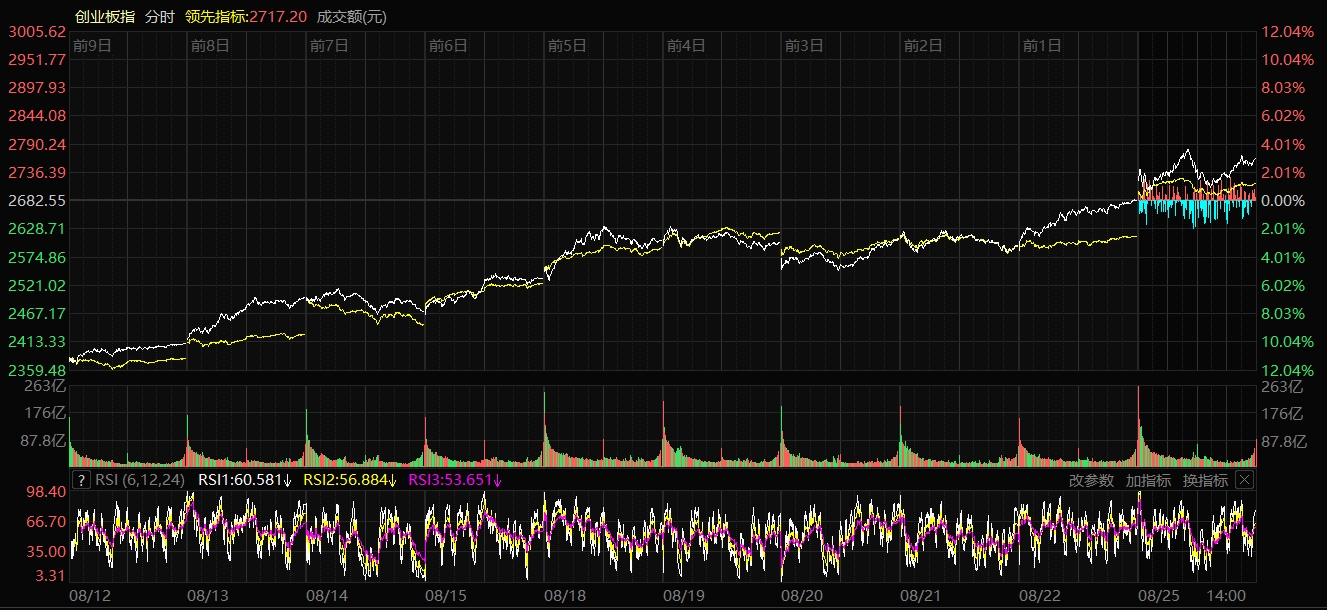Select the 分时 chart mode label
The image size is (1327, 610).
pos(159,17)
